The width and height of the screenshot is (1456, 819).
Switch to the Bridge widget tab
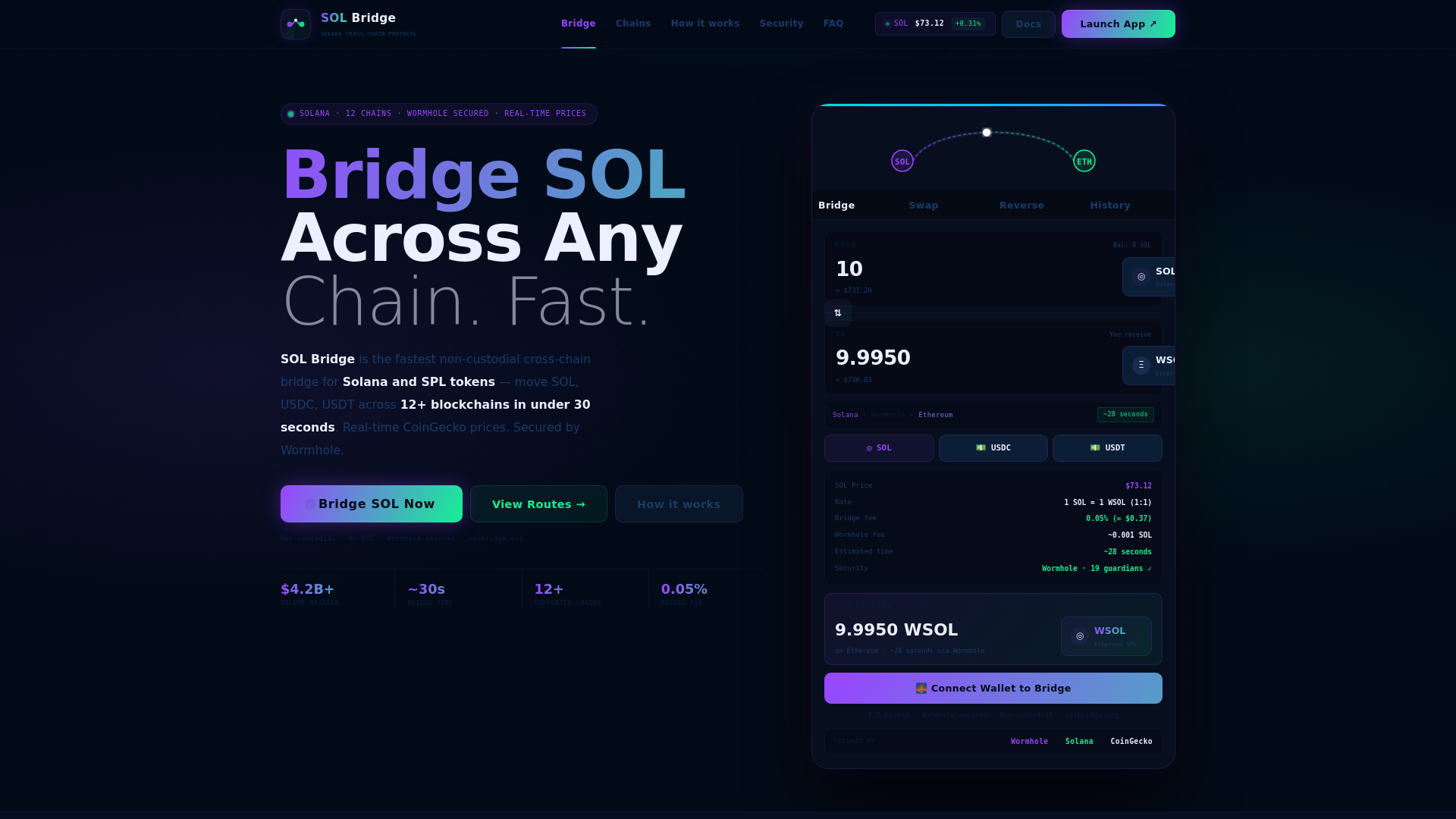pyautogui.click(x=836, y=206)
